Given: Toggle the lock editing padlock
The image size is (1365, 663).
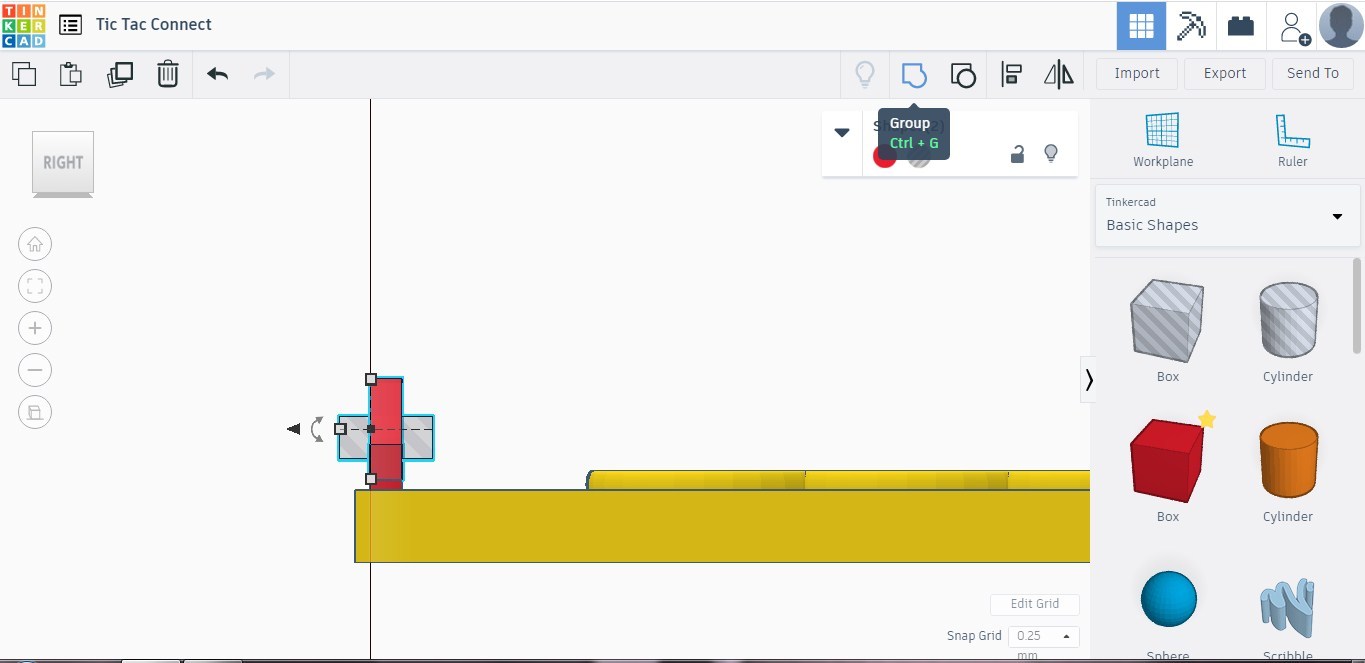Looking at the screenshot, I should tap(1016, 154).
